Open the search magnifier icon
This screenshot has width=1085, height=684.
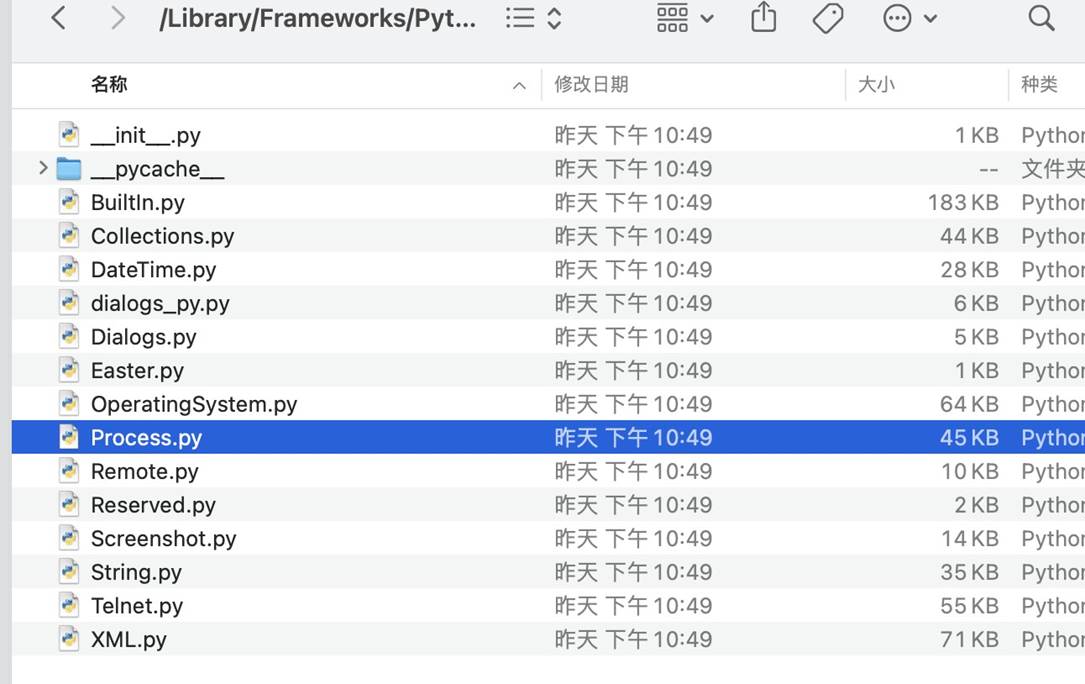click(x=1041, y=18)
